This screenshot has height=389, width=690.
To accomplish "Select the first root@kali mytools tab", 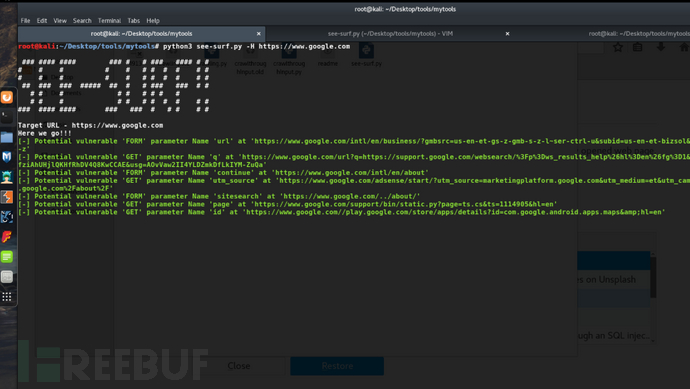I will [x=141, y=34].
